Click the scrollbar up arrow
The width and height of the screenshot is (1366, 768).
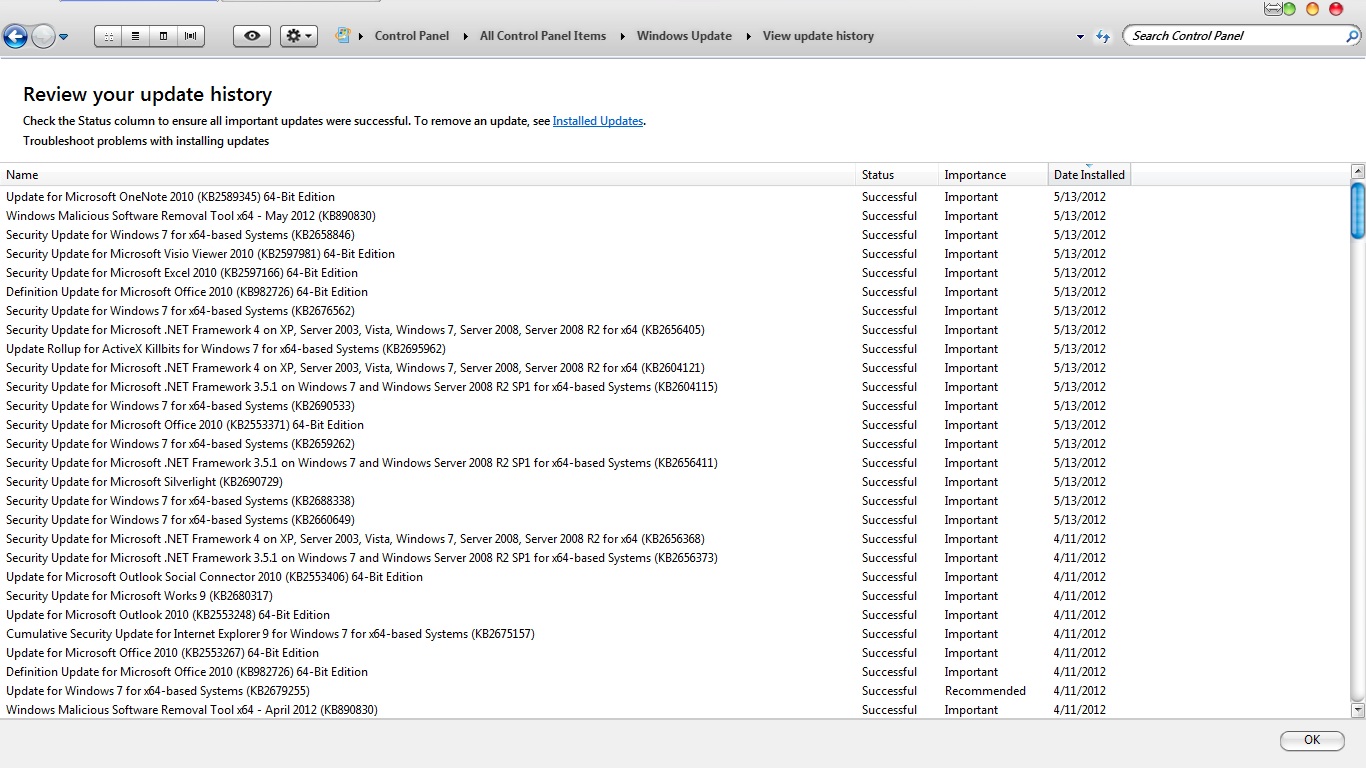pos(1358,172)
